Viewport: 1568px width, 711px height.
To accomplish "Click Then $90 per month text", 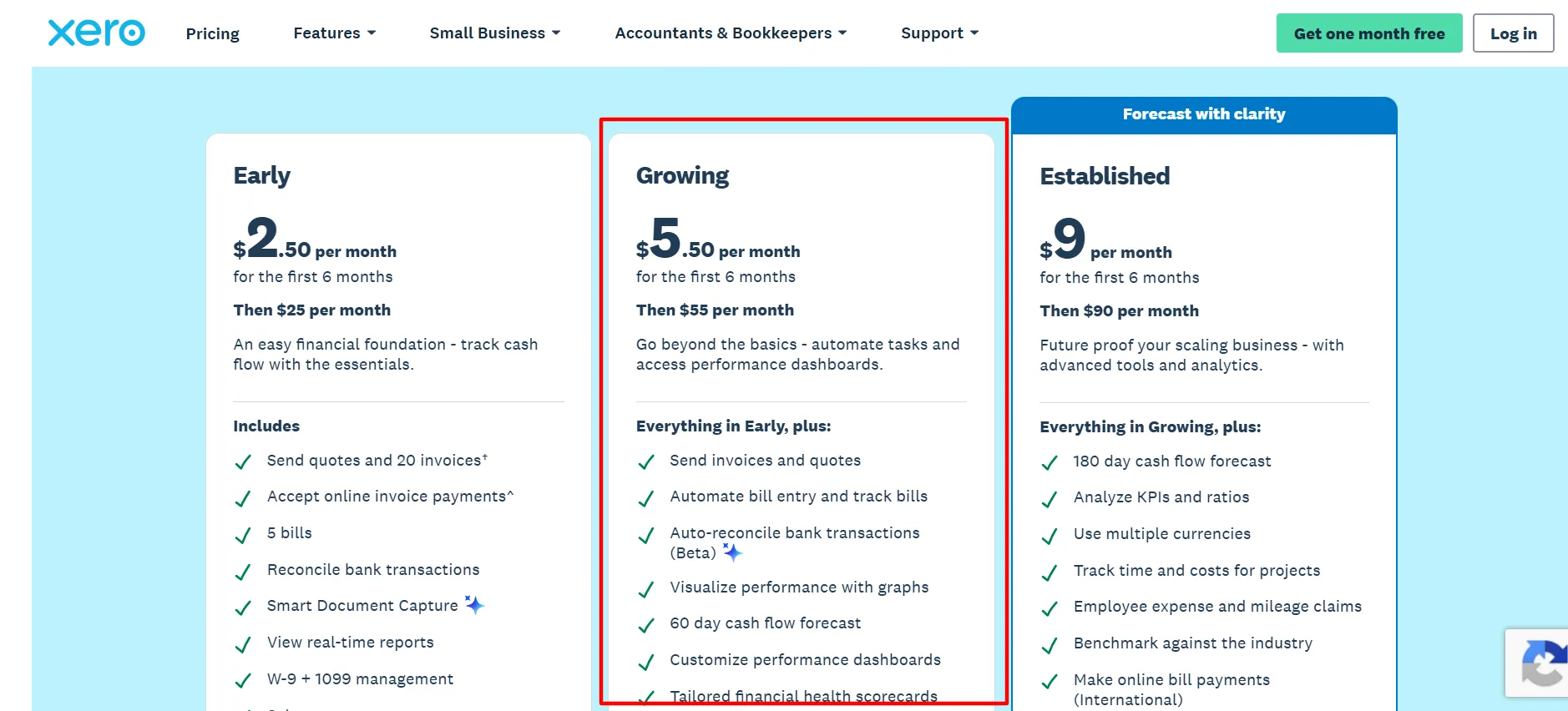I will click(x=1119, y=310).
